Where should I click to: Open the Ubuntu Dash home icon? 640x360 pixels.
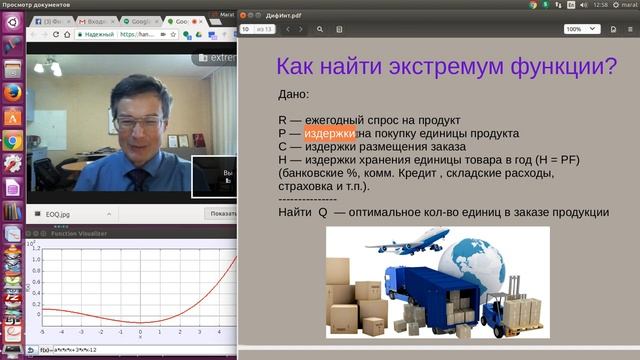click(12, 22)
